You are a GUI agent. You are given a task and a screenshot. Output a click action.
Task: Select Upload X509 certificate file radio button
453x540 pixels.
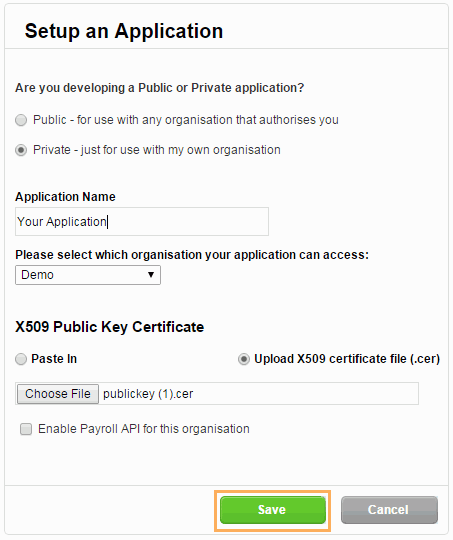click(244, 359)
